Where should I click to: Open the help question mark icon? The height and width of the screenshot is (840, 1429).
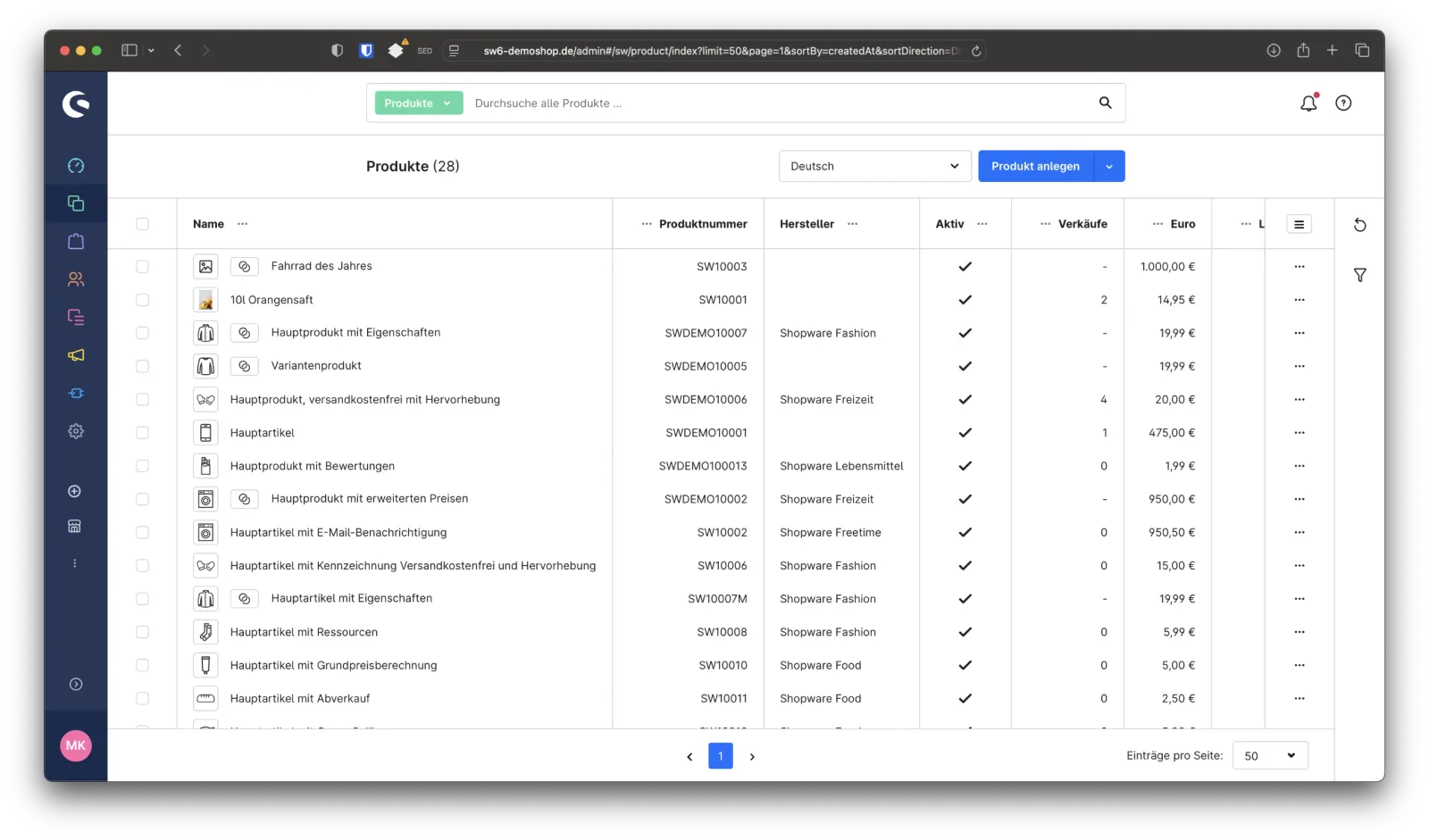(1343, 104)
